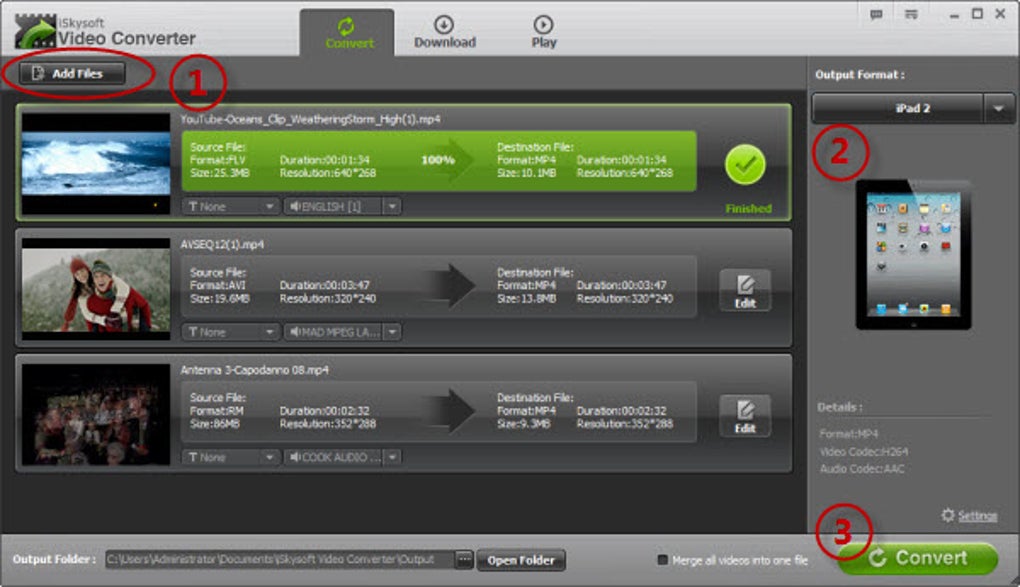1020x587 pixels.
Task: Click the green Finished status label
Action: pyautogui.click(x=749, y=209)
